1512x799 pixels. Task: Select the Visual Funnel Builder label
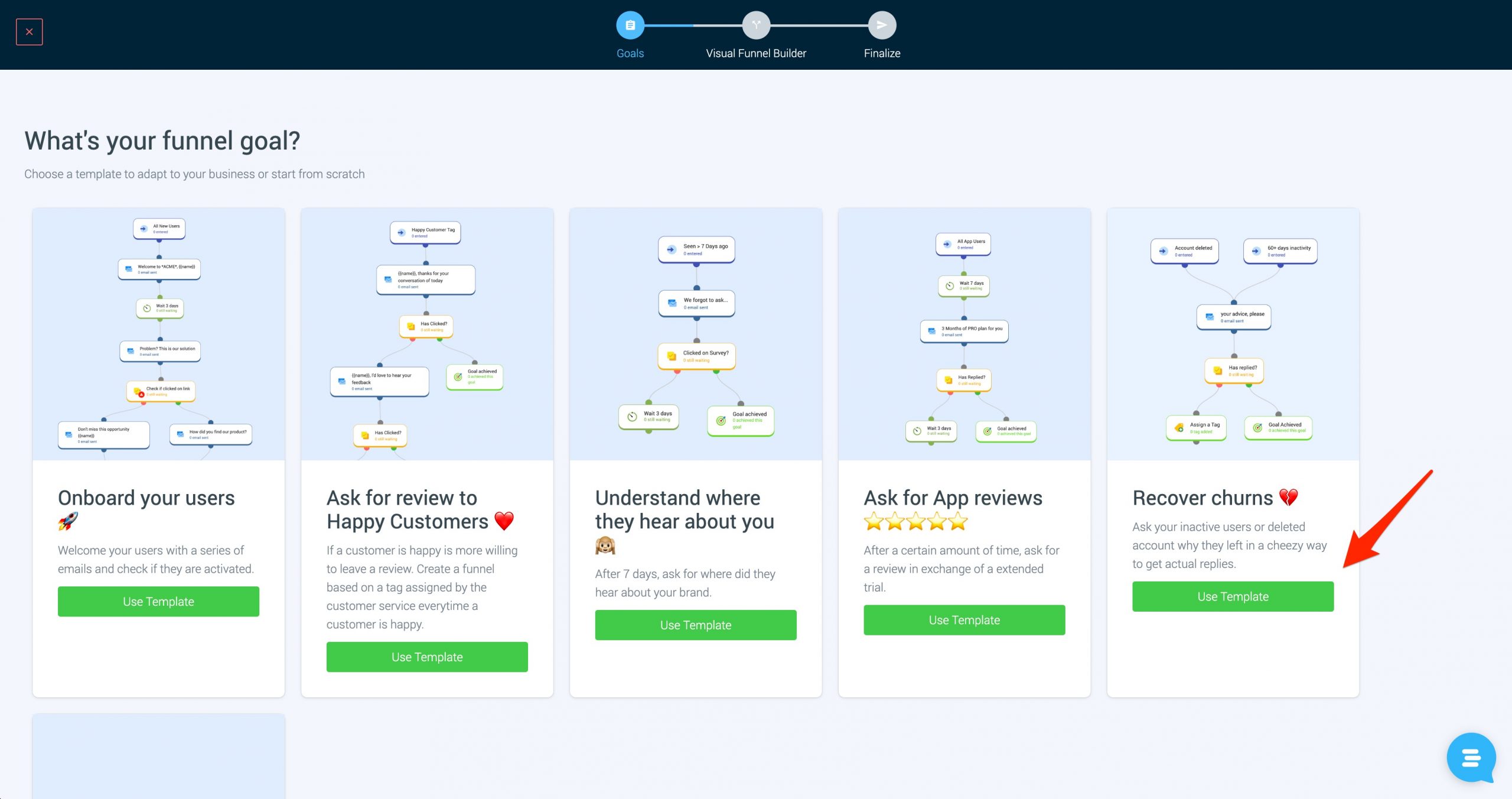coord(756,53)
